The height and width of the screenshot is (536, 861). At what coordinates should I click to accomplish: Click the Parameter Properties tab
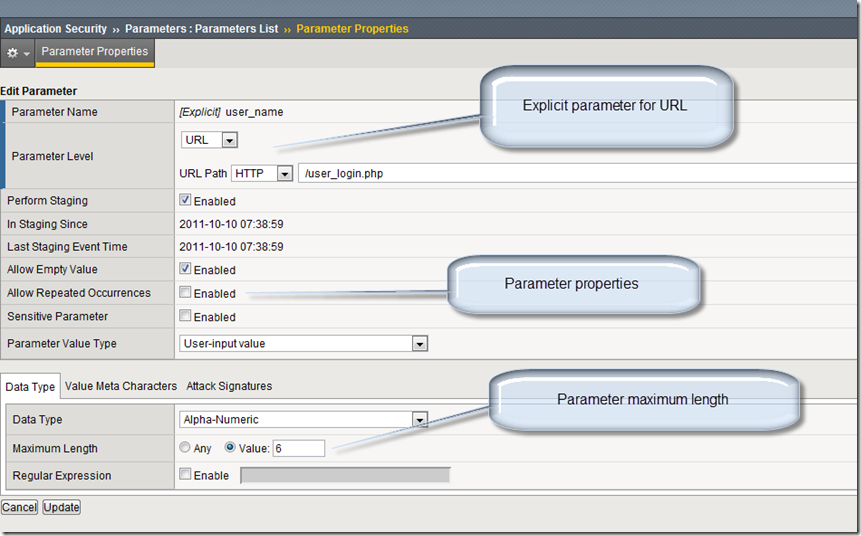point(95,52)
